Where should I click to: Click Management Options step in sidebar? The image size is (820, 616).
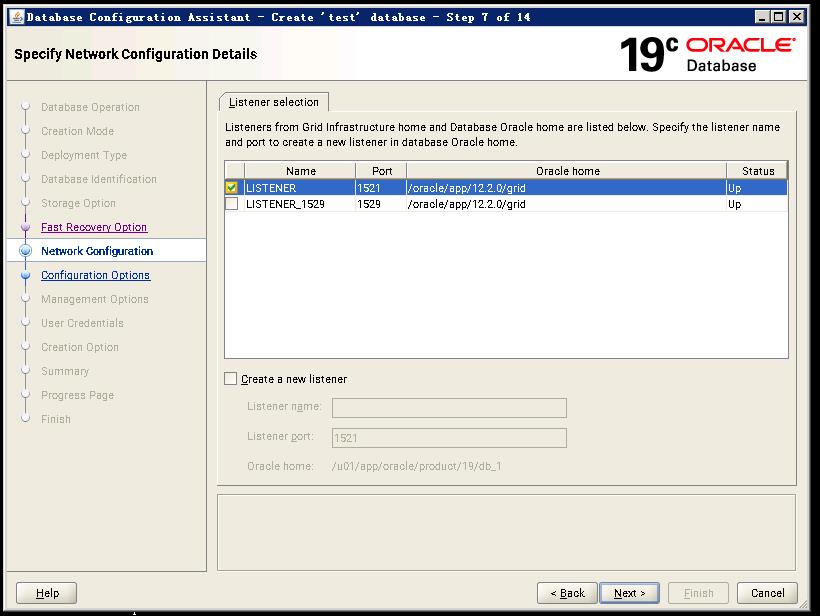(x=95, y=299)
